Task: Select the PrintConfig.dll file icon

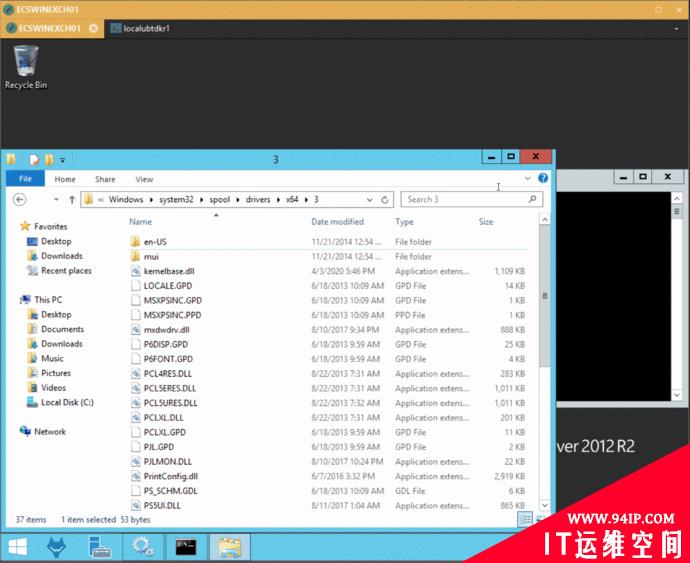Action: pos(136,476)
